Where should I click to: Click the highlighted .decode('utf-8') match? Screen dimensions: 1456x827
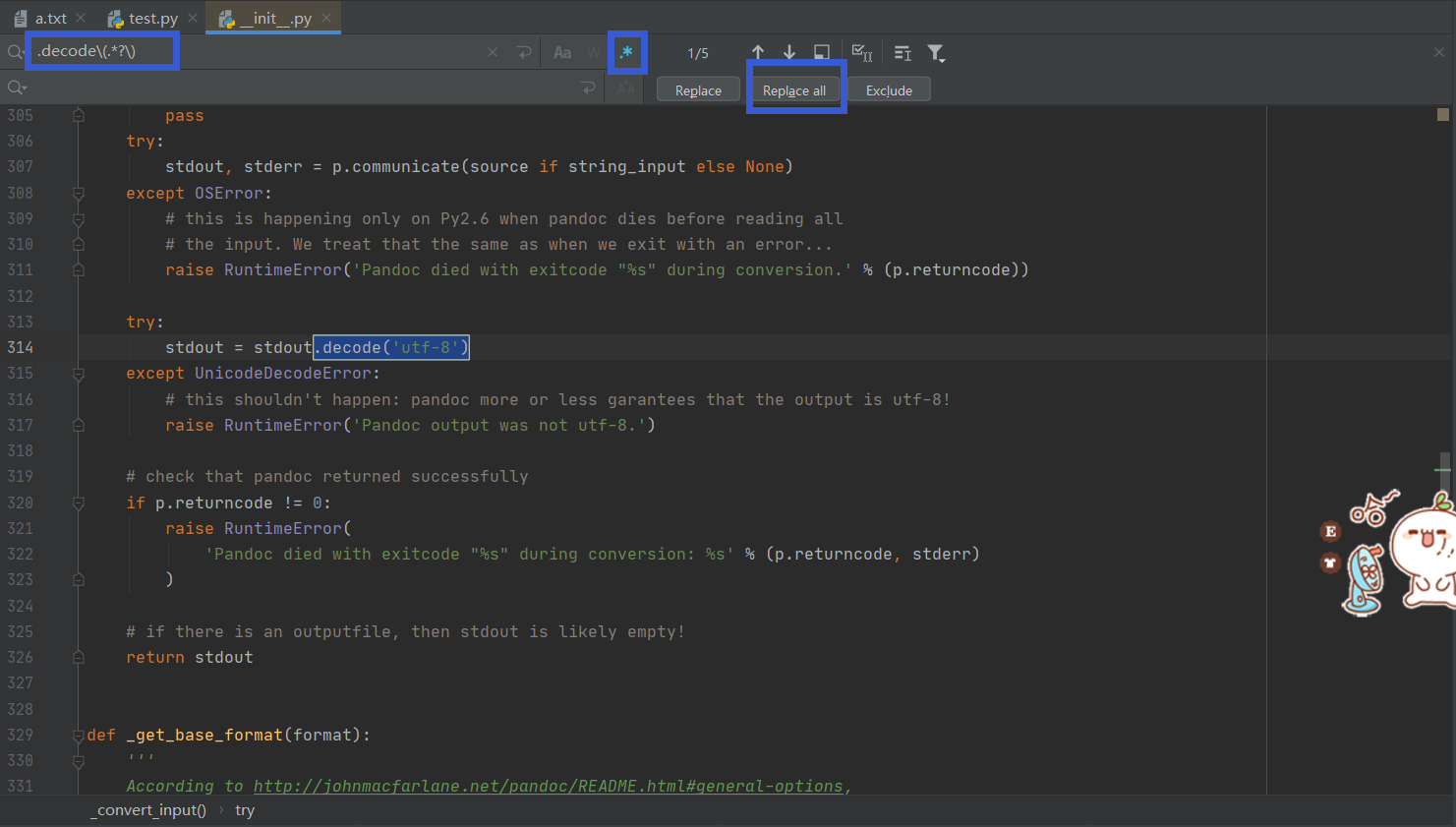click(x=391, y=347)
